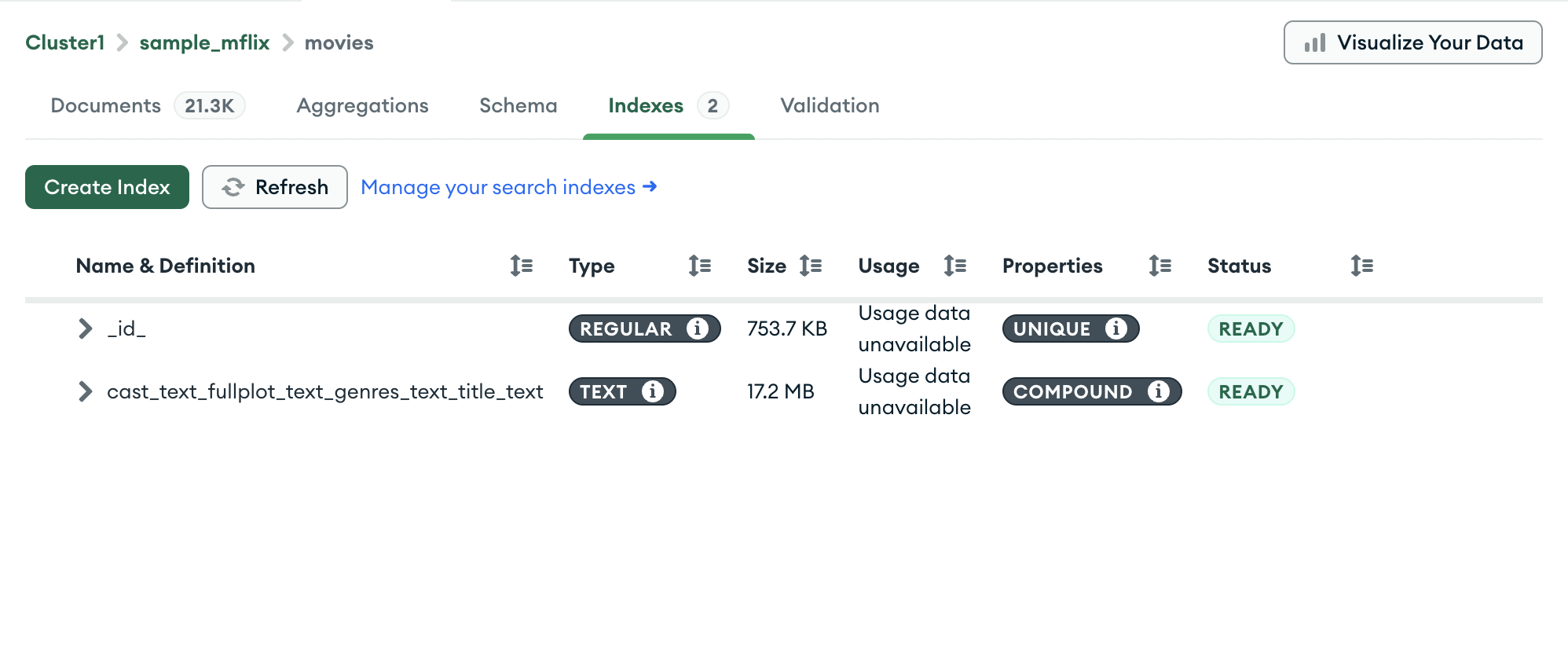This screenshot has height=657, width=1568.
Task: Show info for UNIQUE property badge
Action: click(1116, 328)
